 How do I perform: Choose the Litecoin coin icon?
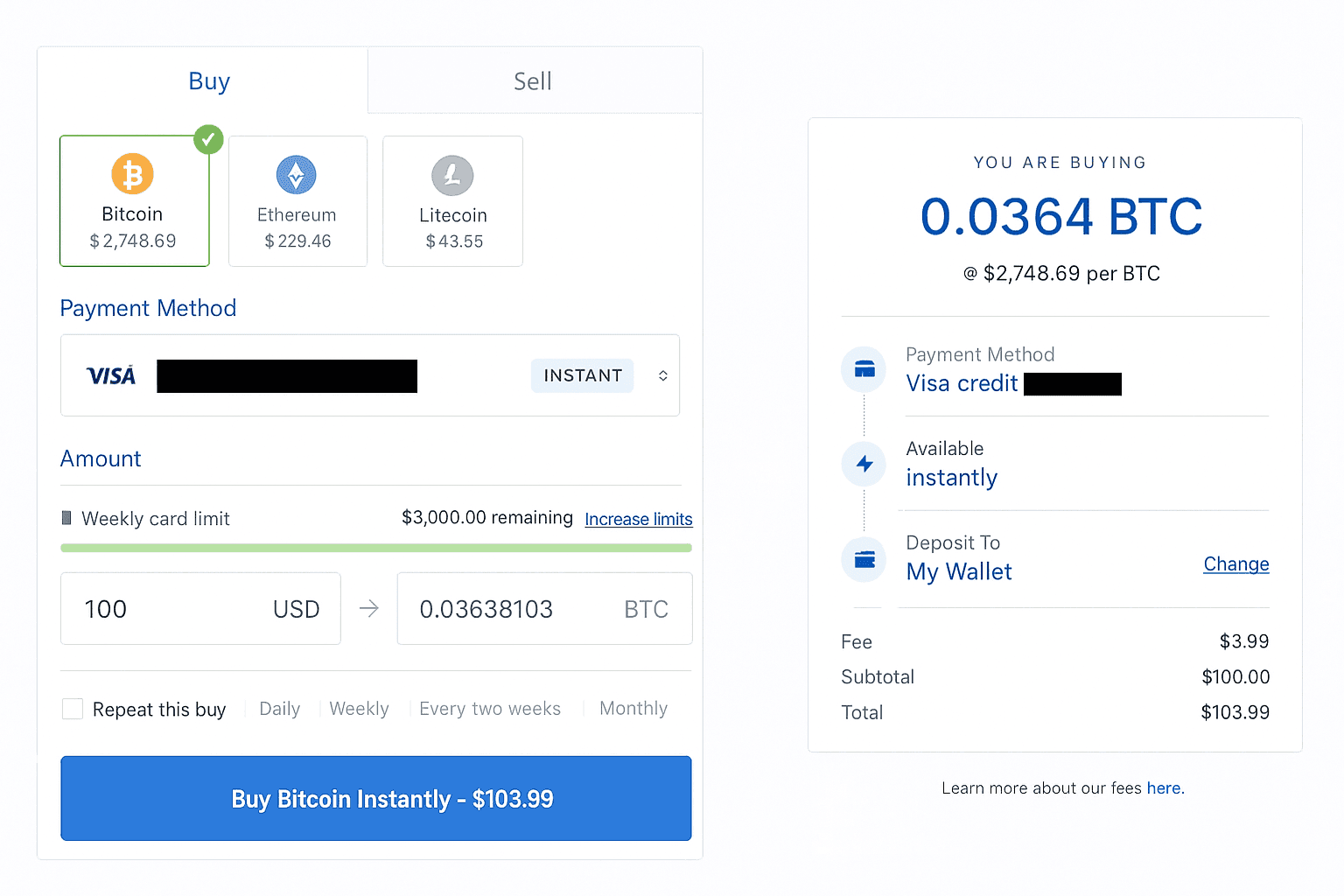coord(452,176)
